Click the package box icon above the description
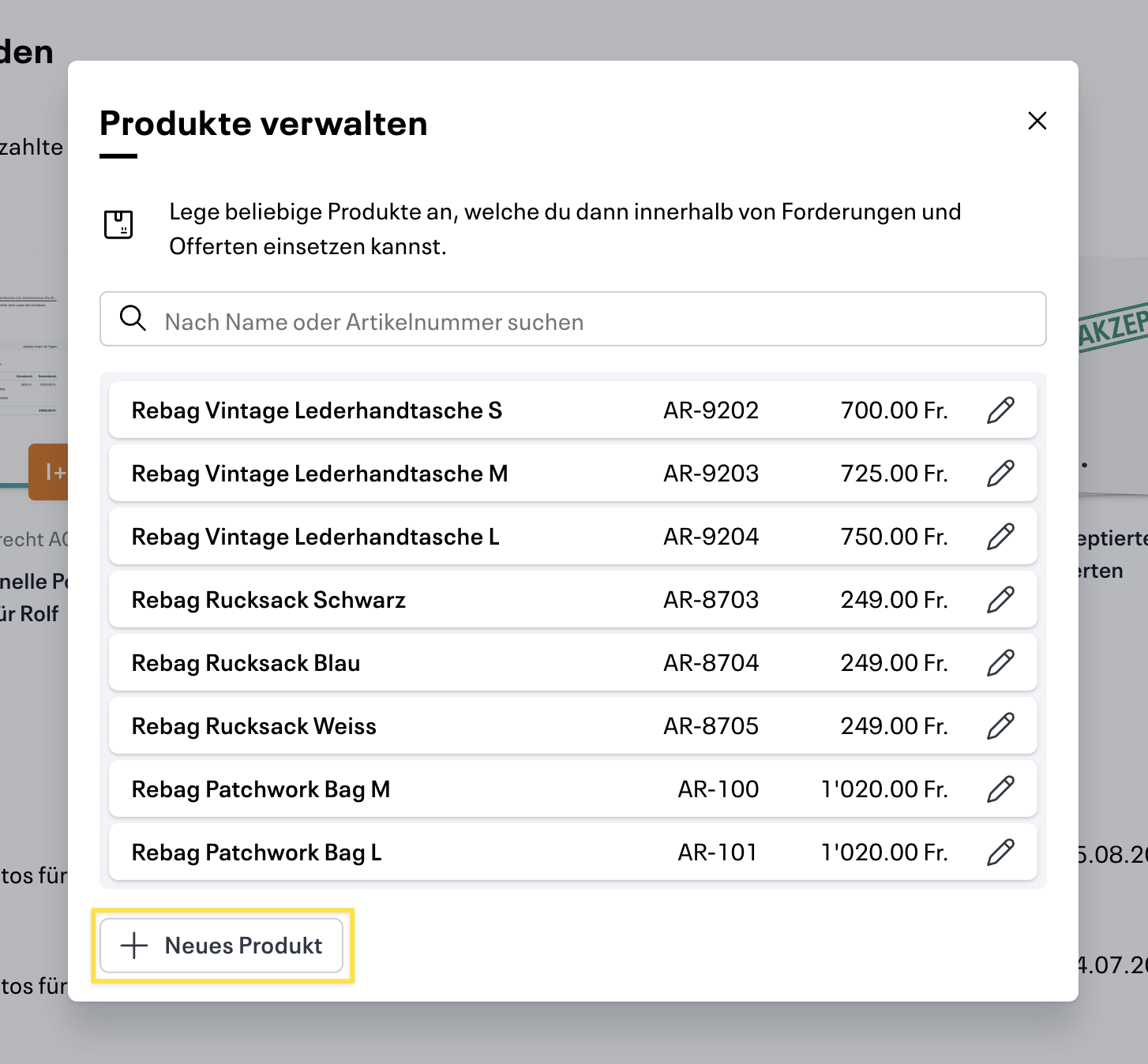The width and height of the screenshot is (1148, 1064). tap(120, 224)
